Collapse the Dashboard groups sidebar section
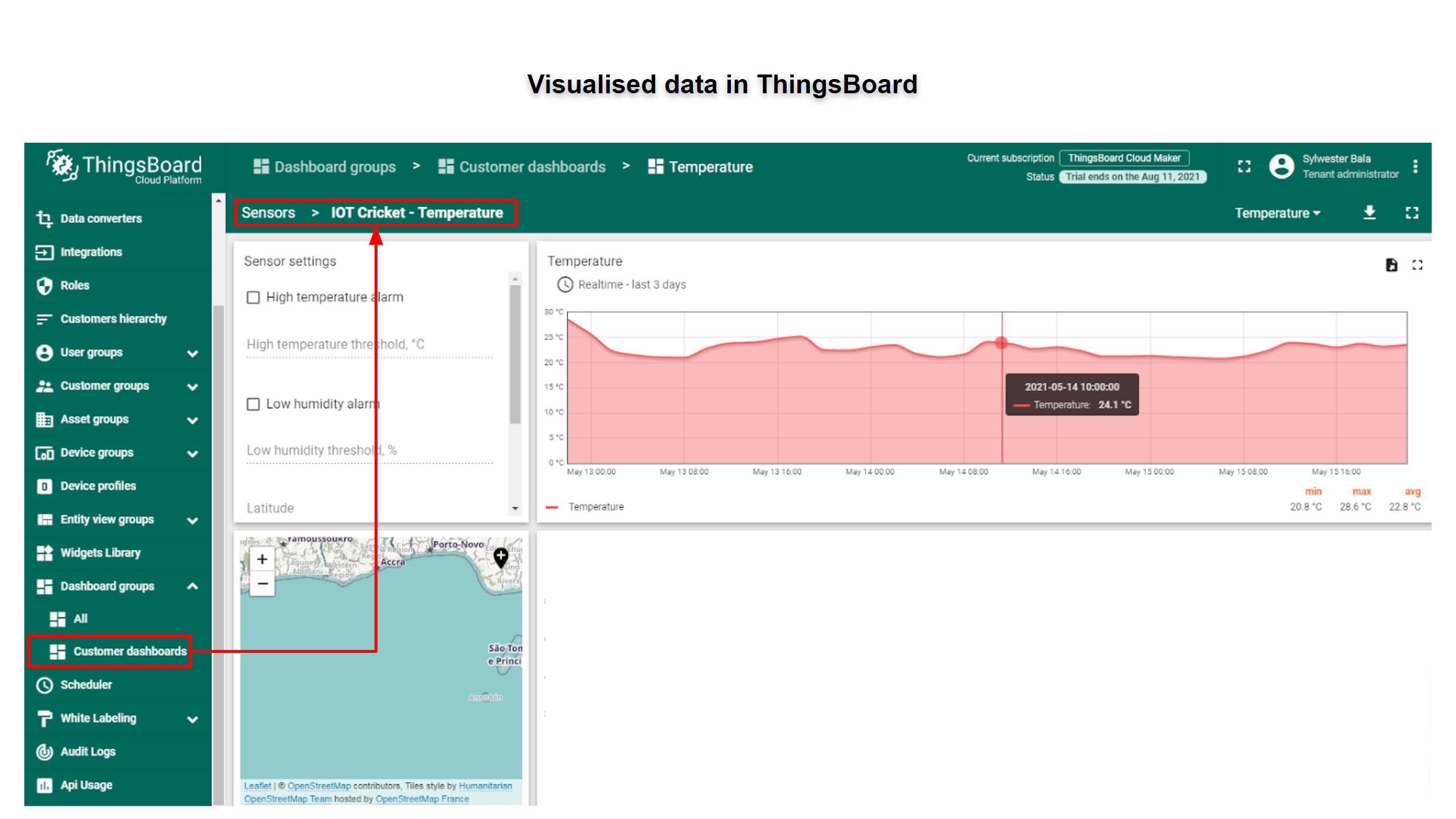1456x819 pixels. [193, 586]
